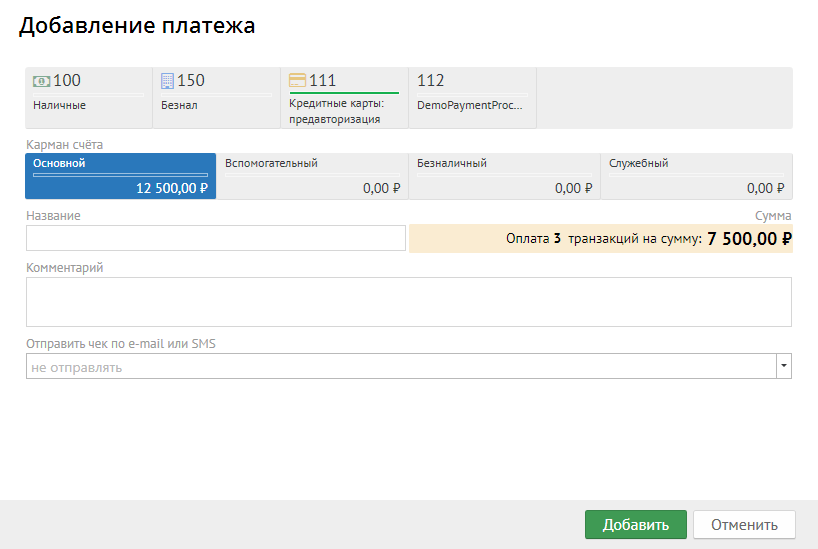Select the Наличные payment type
The height and width of the screenshot is (549, 818).
coord(88,98)
